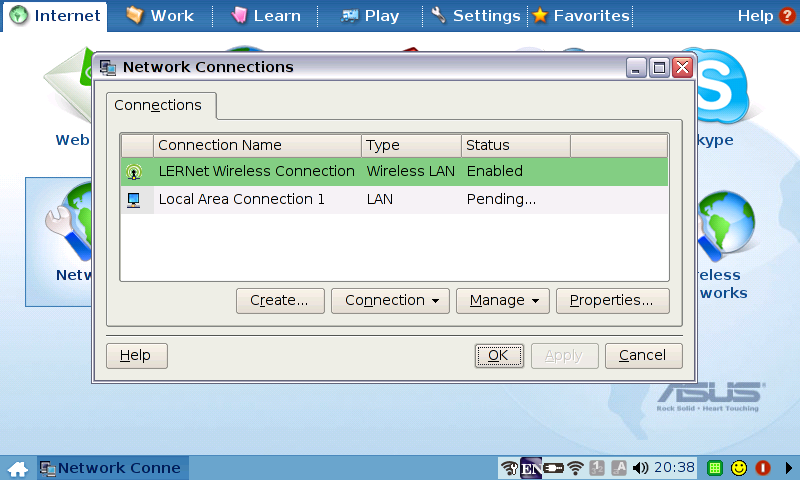Viewport: 800px width, 480px height.
Task: Expand the Connection dropdown button
Action: pos(390,300)
